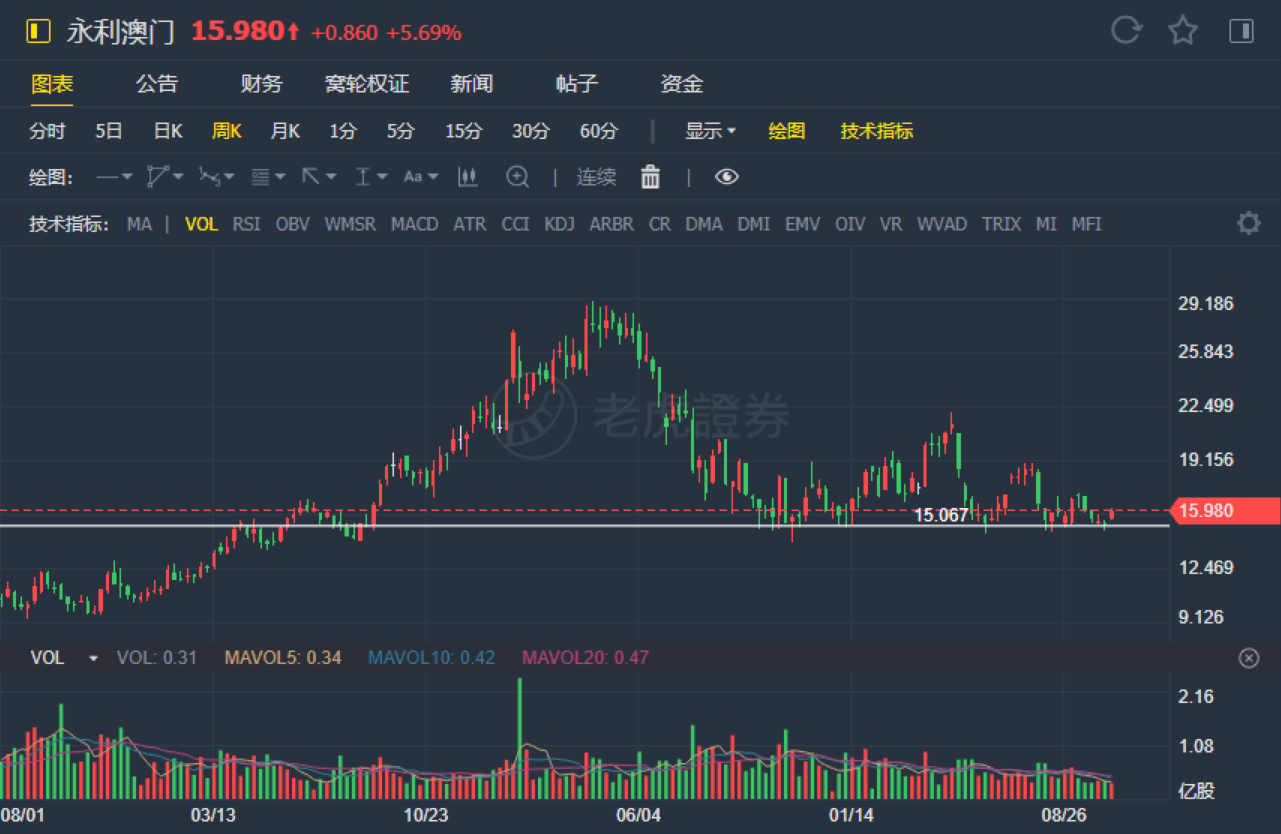The height and width of the screenshot is (834, 1281).
Task: Select the 分时 intraday timeframe
Action: click(47, 131)
